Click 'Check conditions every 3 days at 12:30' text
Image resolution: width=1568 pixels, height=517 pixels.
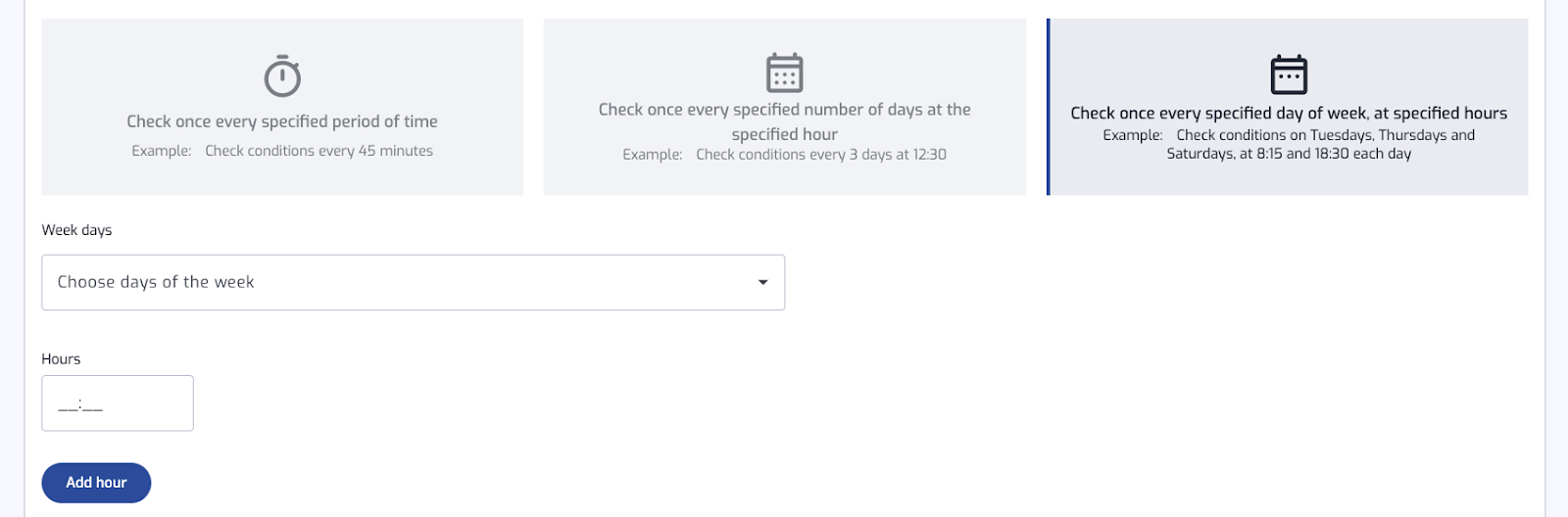click(821, 155)
